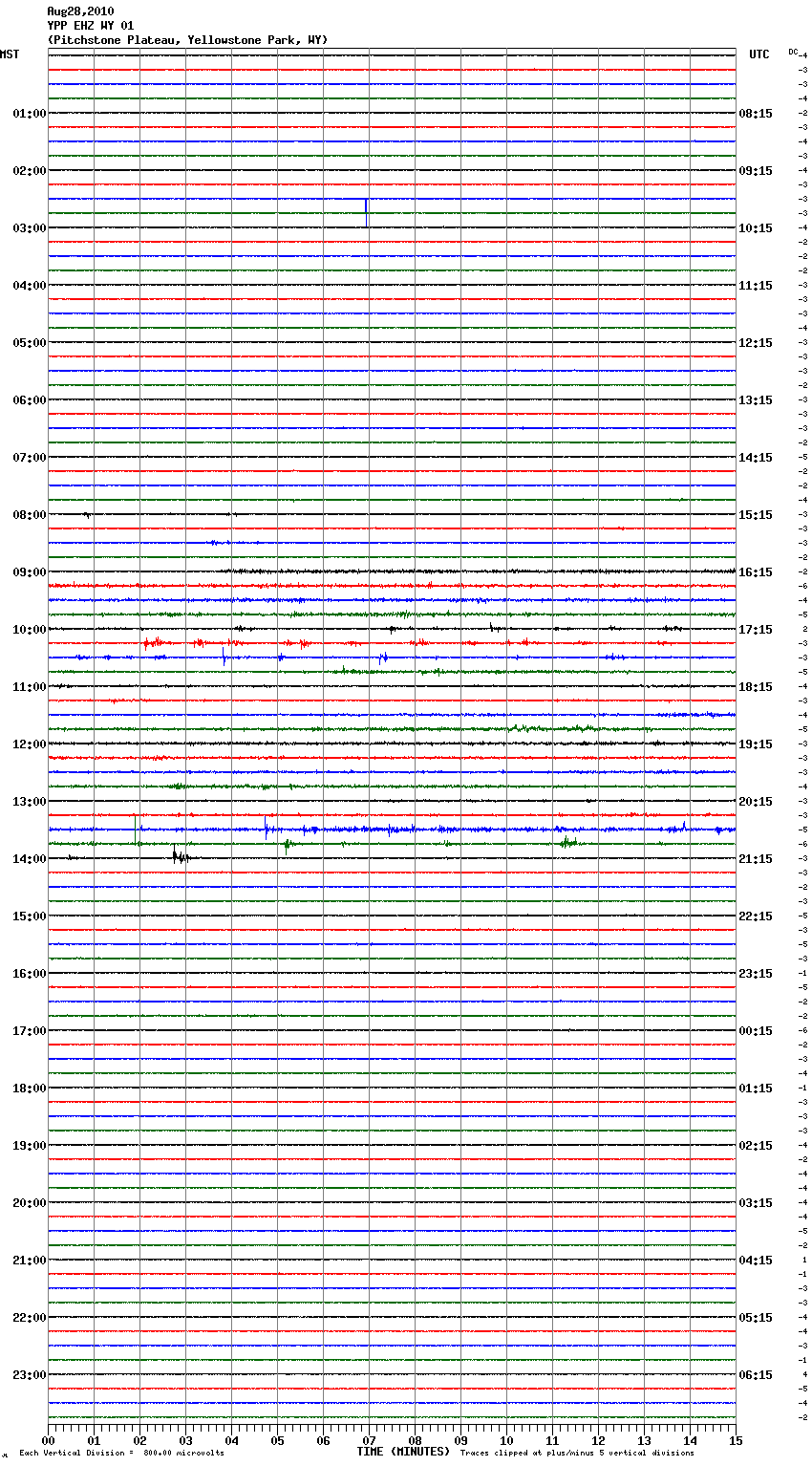
Task: Select the 08:00 MST time label
Action: [30, 515]
